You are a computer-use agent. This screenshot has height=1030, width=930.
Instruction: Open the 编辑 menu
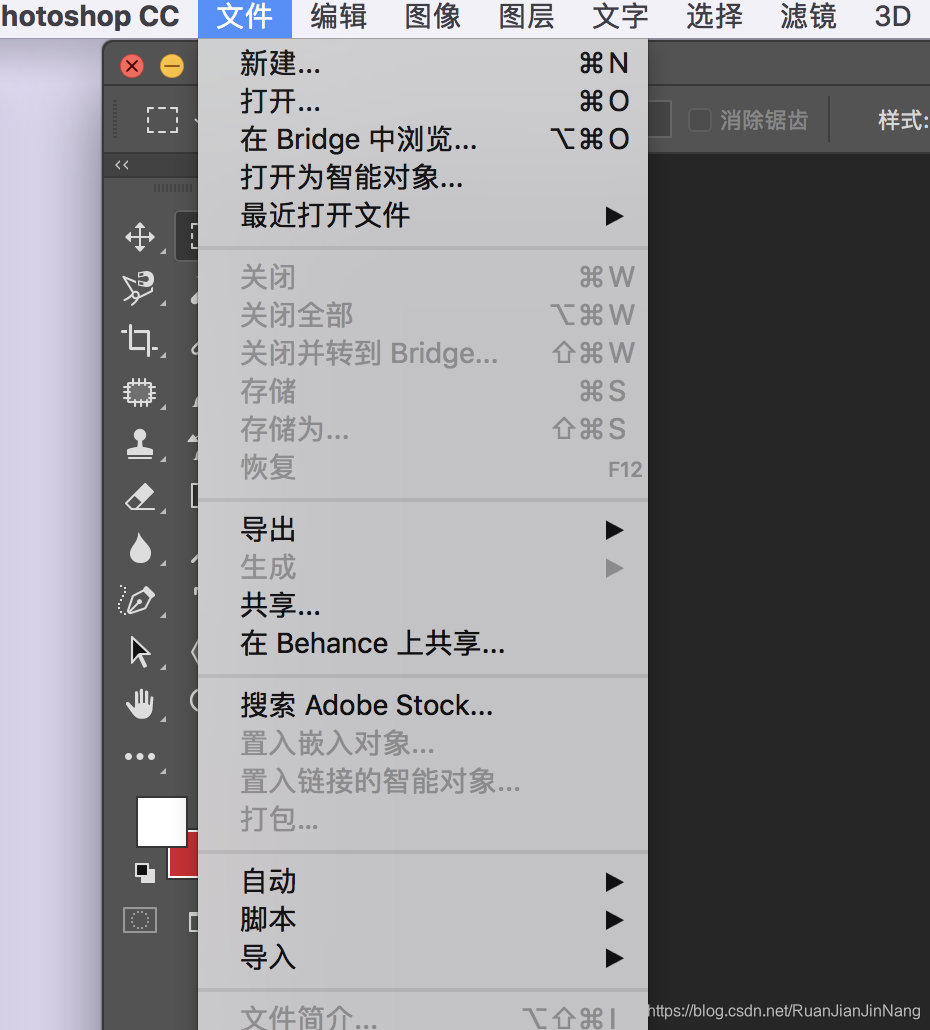click(339, 16)
